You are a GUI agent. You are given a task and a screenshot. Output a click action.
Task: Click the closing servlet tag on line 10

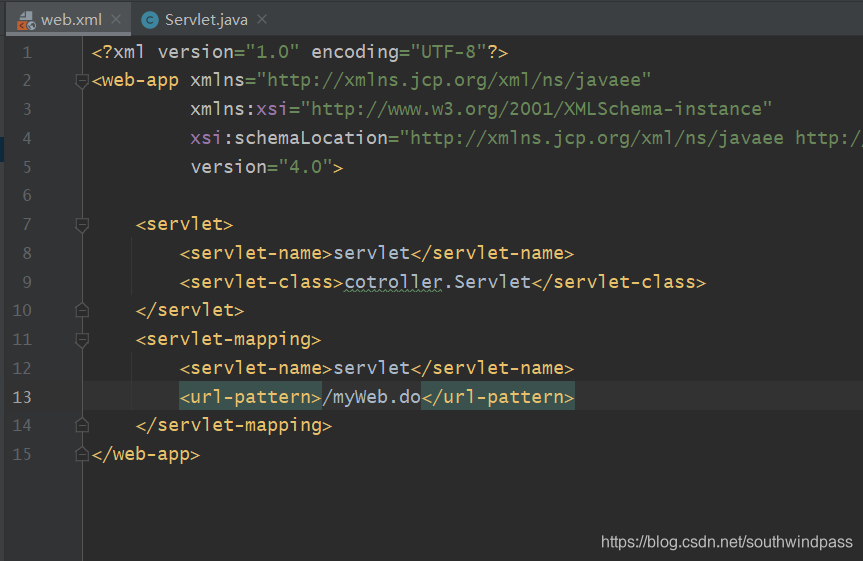tap(190, 310)
